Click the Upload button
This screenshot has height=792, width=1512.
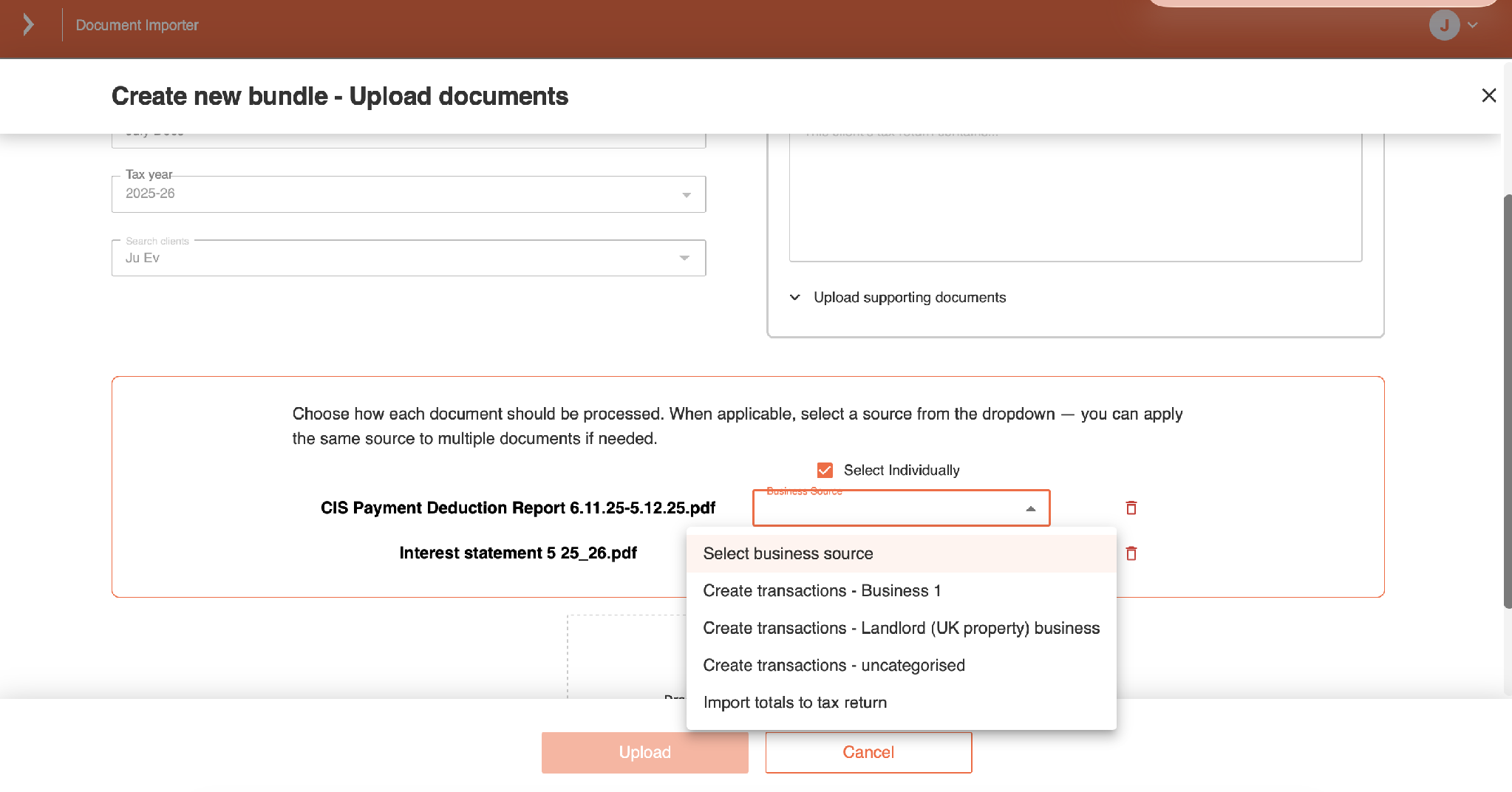(x=644, y=752)
